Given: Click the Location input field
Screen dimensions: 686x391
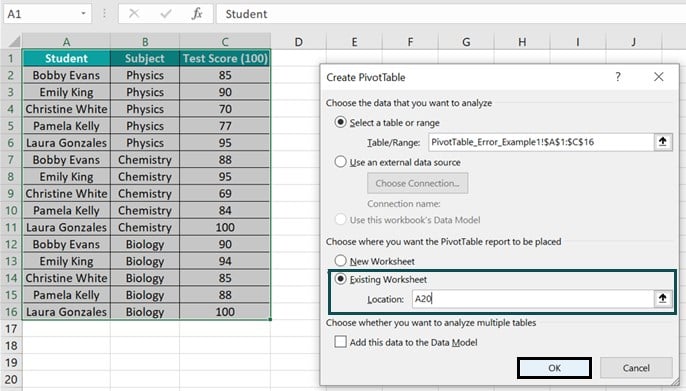Looking at the screenshot, I should click(x=532, y=299).
